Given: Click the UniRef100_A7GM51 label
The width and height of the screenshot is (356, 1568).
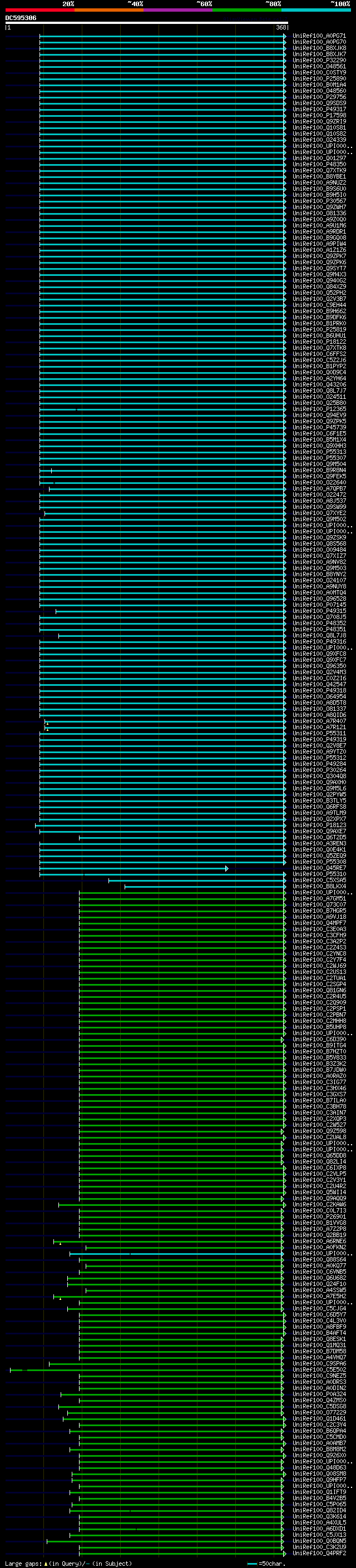Looking at the screenshot, I should [319, 898].
